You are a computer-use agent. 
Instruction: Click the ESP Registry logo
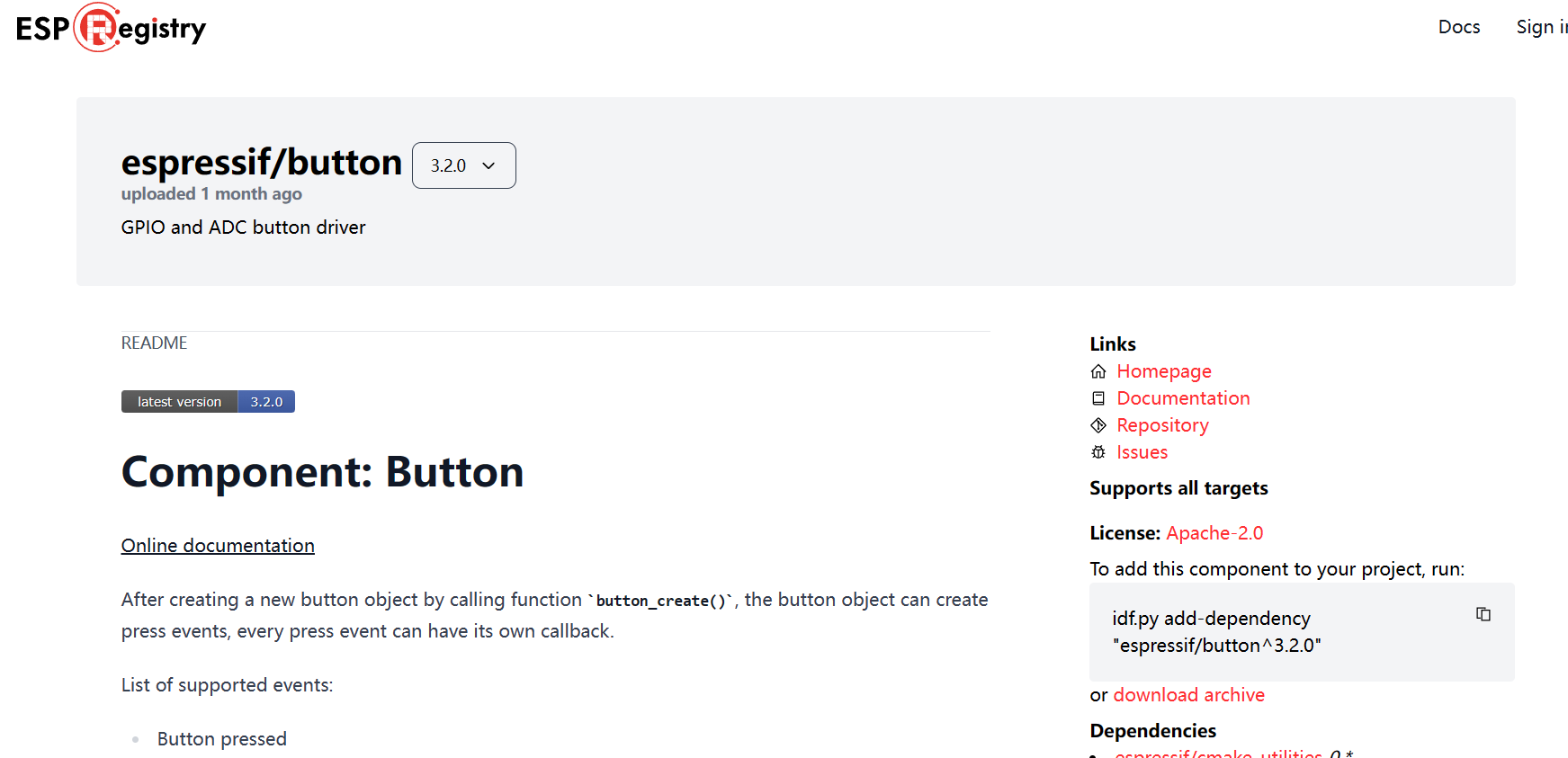click(111, 28)
